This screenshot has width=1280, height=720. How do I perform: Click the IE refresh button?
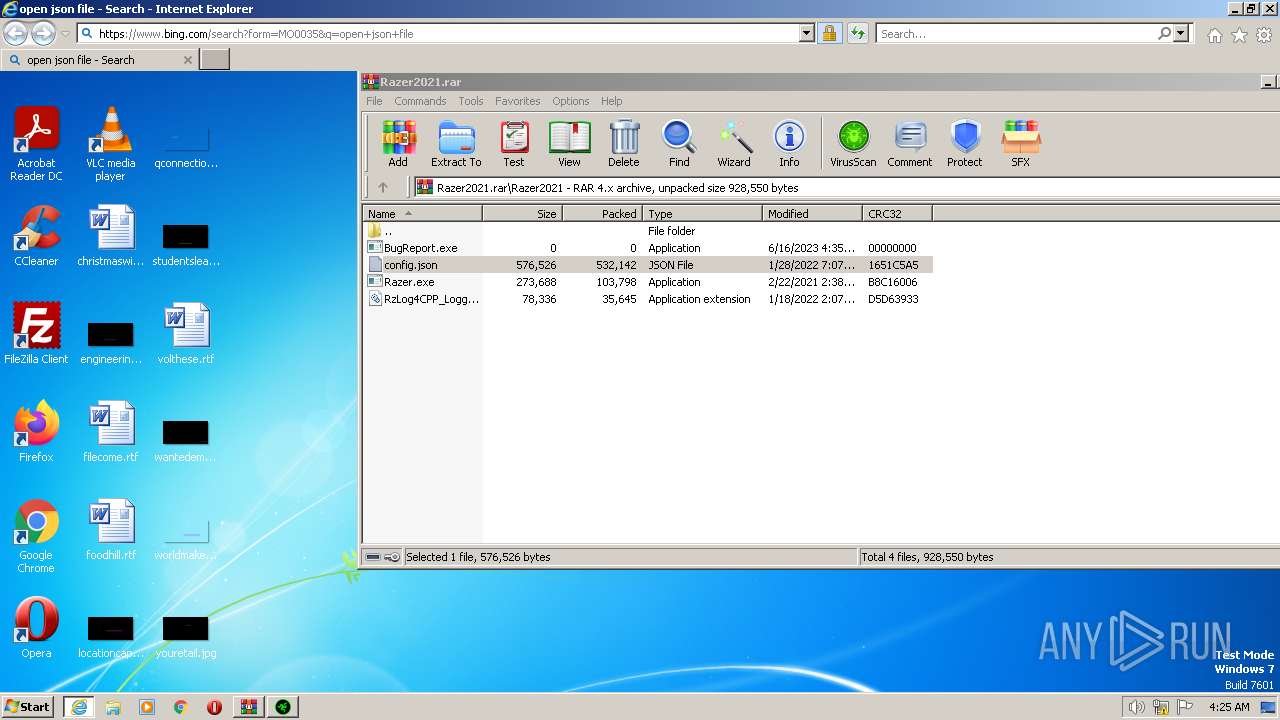pos(857,33)
